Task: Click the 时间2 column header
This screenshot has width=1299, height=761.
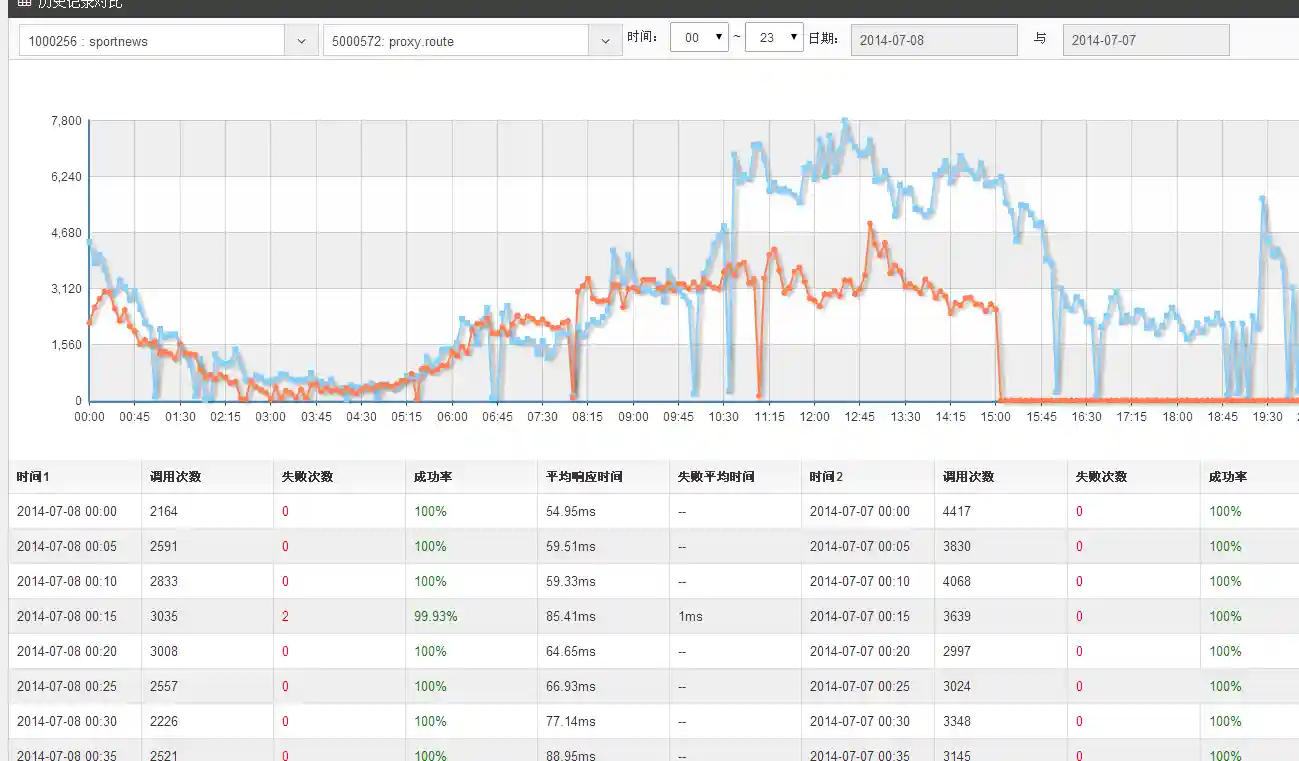Action: 826,477
